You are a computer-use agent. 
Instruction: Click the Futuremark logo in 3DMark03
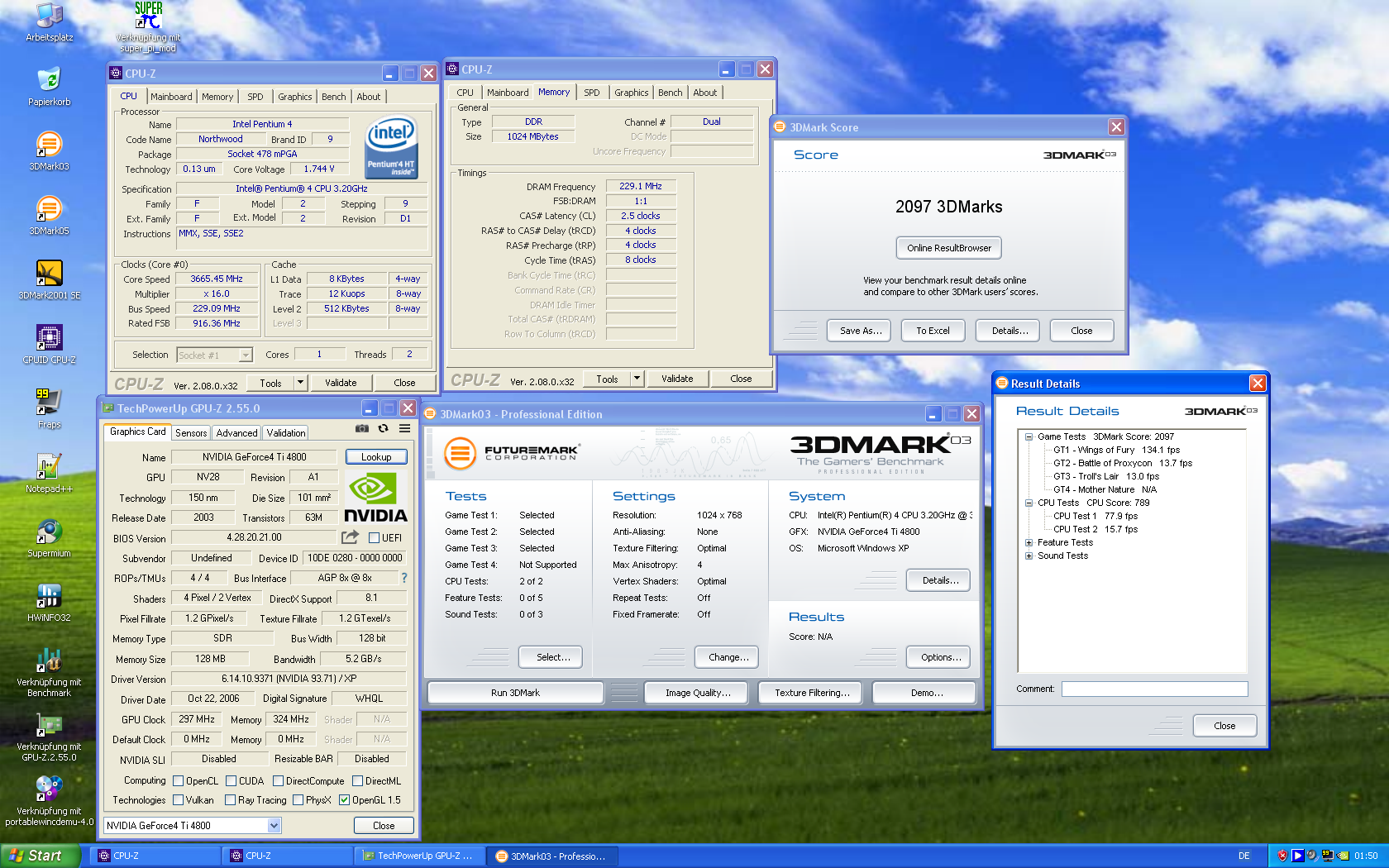coord(512,453)
